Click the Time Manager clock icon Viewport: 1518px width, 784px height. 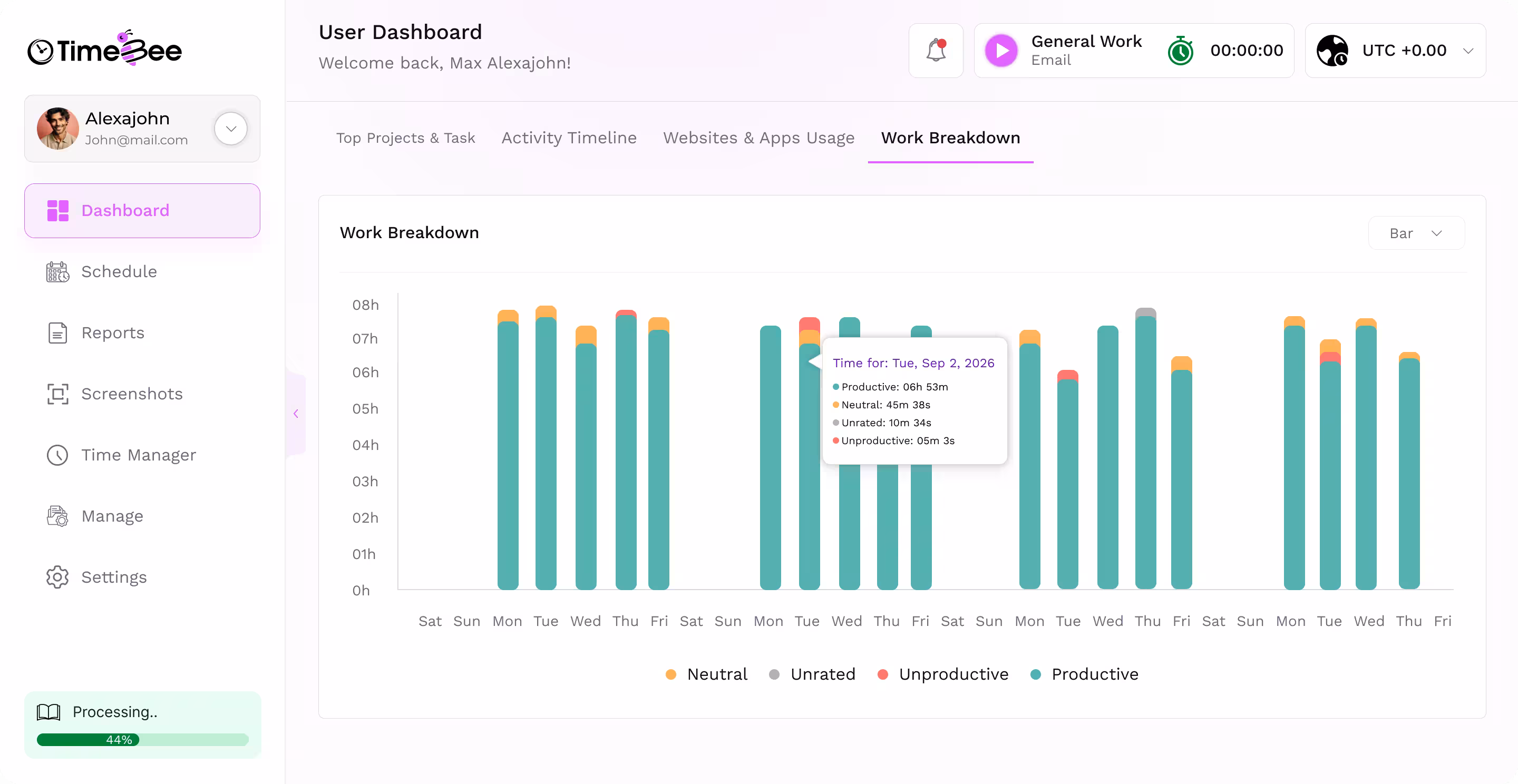58,455
